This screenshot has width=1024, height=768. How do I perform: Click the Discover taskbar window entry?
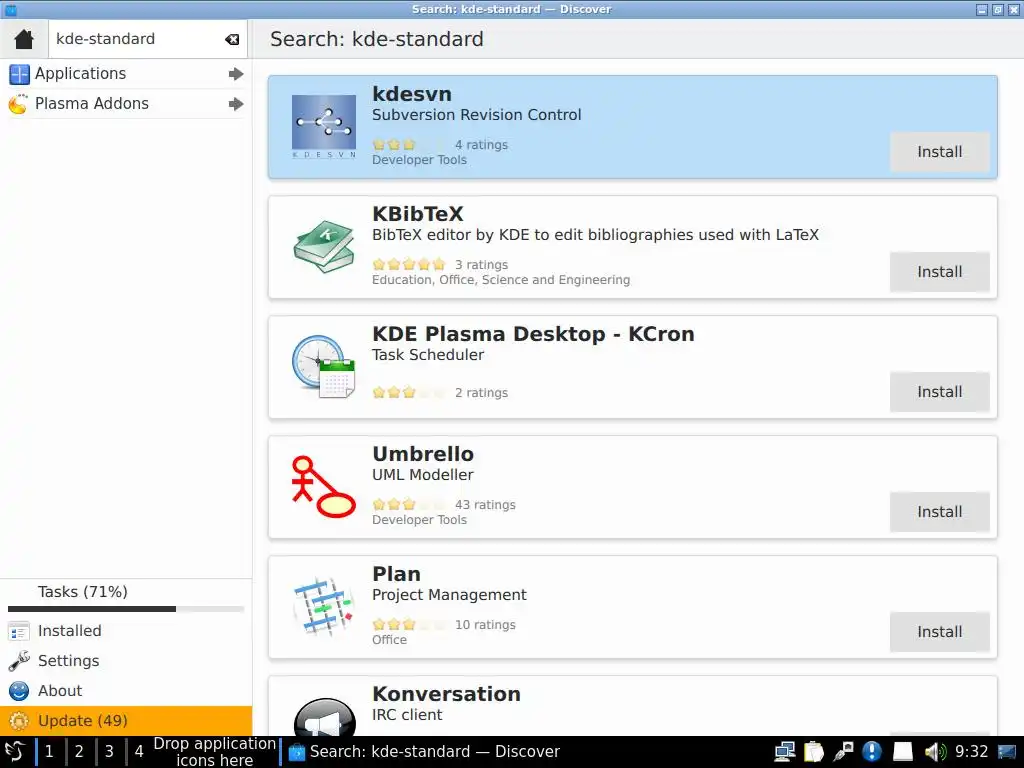(424, 752)
